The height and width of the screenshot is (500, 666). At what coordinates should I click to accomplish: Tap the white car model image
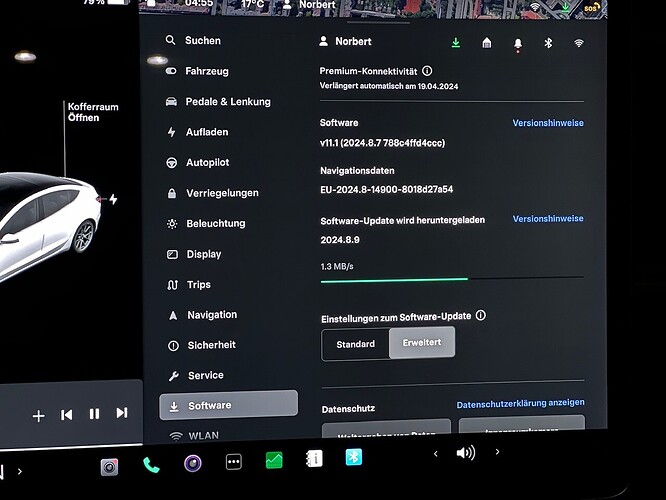click(x=48, y=225)
